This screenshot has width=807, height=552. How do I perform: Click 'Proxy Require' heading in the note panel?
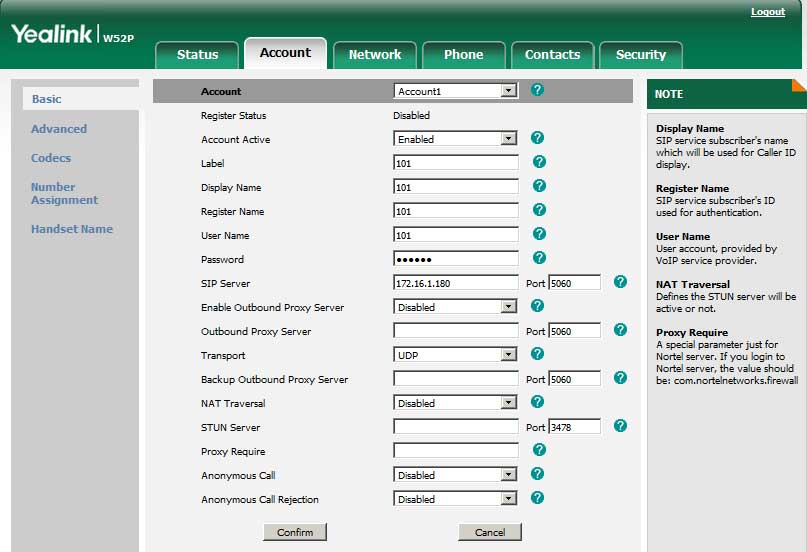(x=692, y=332)
